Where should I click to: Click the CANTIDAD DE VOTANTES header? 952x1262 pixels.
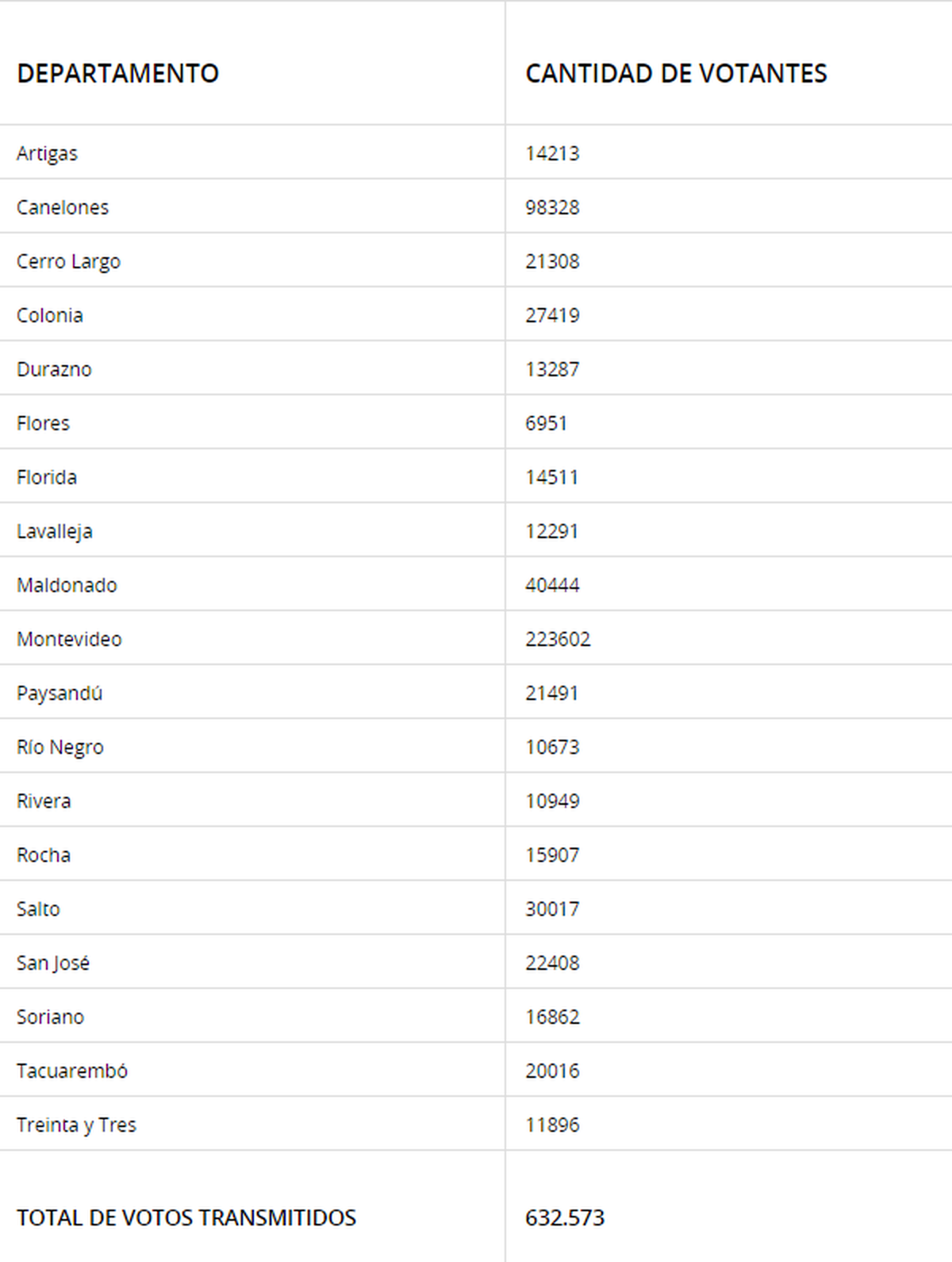click(676, 74)
